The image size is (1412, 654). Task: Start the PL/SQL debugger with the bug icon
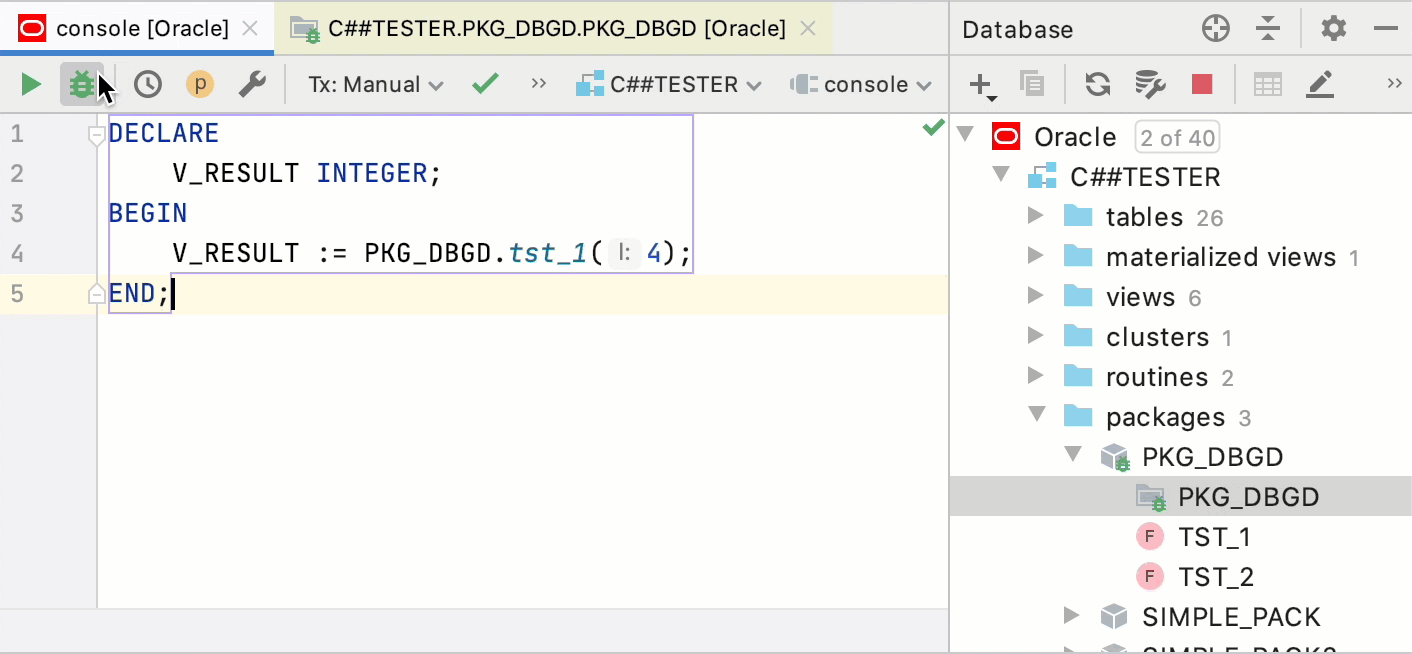pyautogui.click(x=81, y=84)
